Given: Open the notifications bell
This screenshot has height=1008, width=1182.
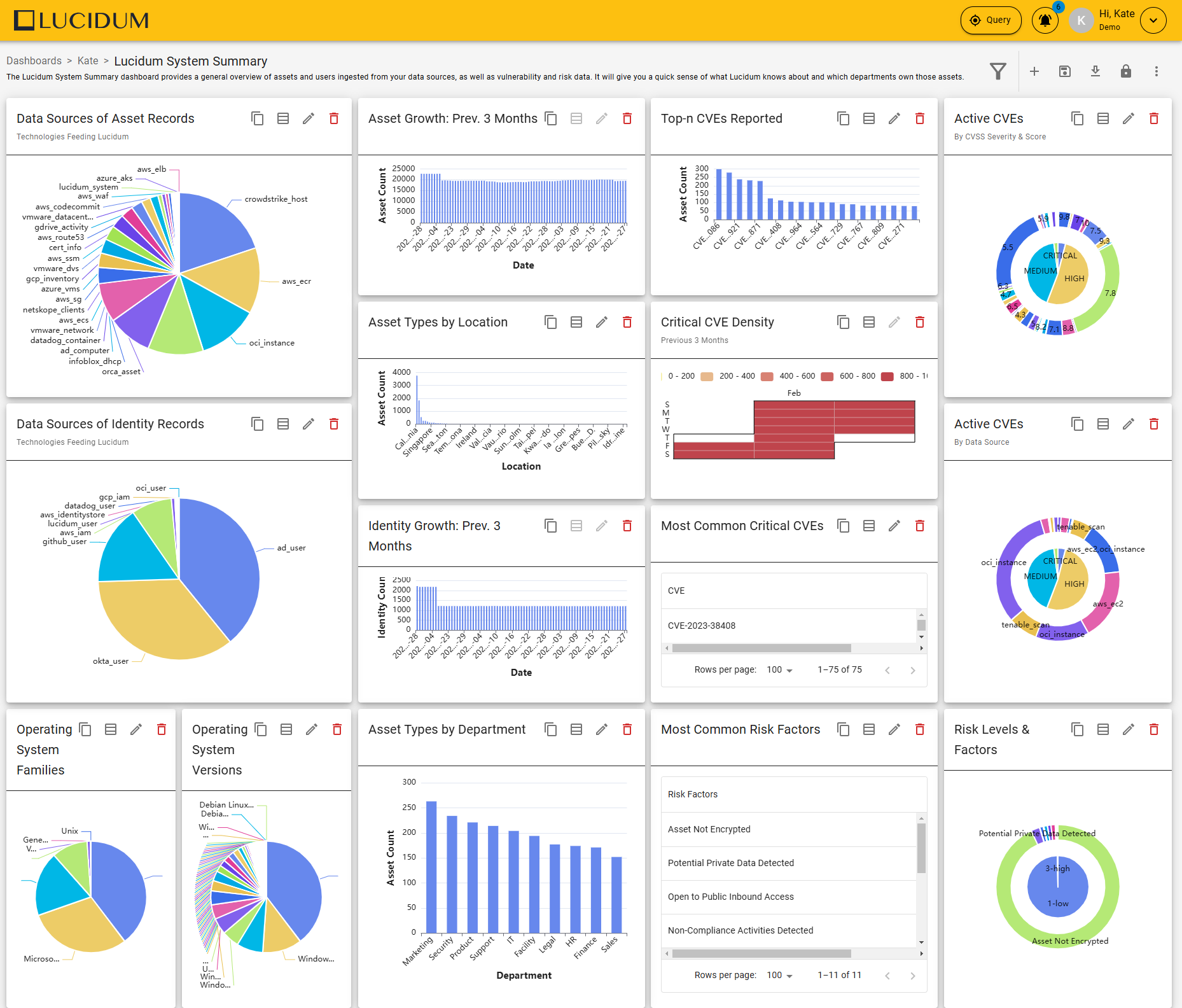Looking at the screenshot, I should point(1045,20).
